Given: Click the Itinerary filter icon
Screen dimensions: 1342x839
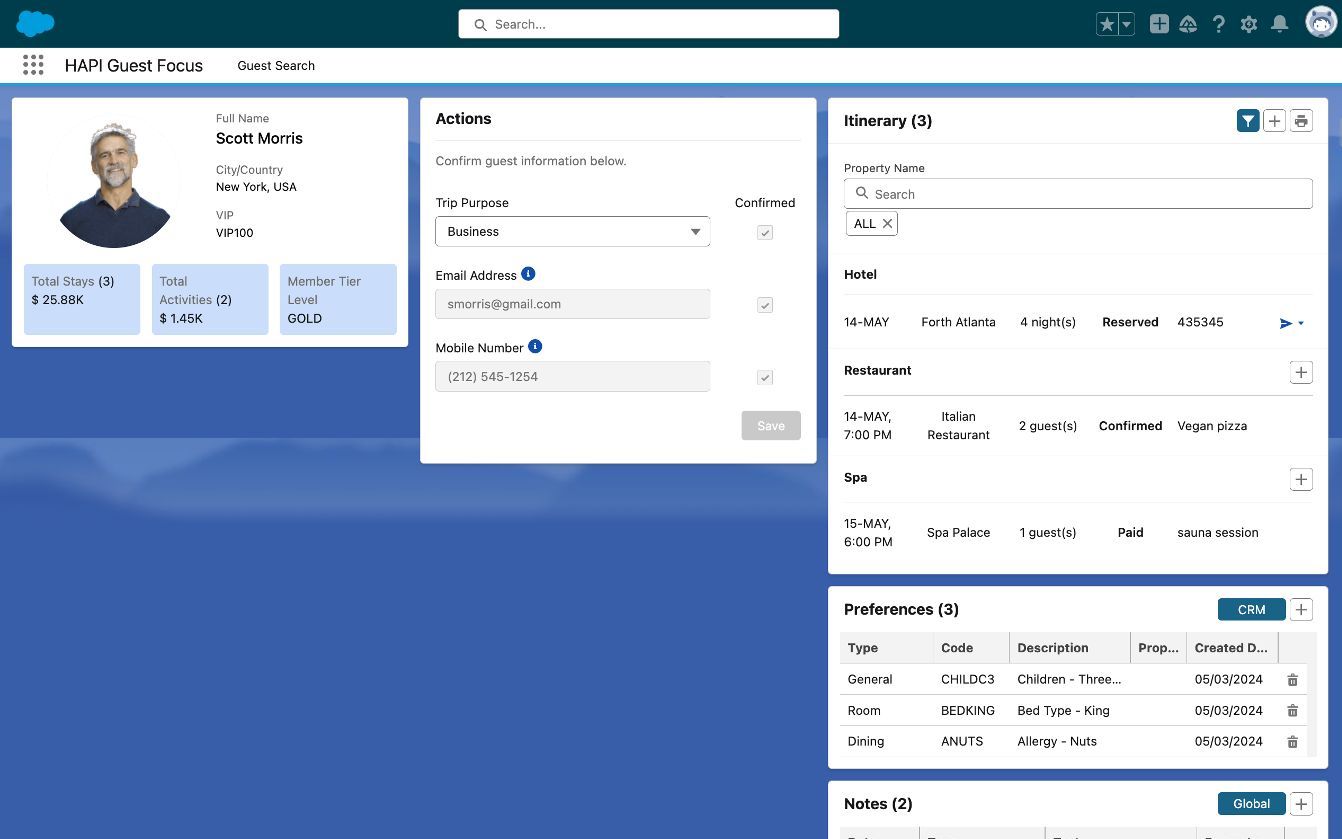Looking at the screenshot, I should tap(1247, 121).
